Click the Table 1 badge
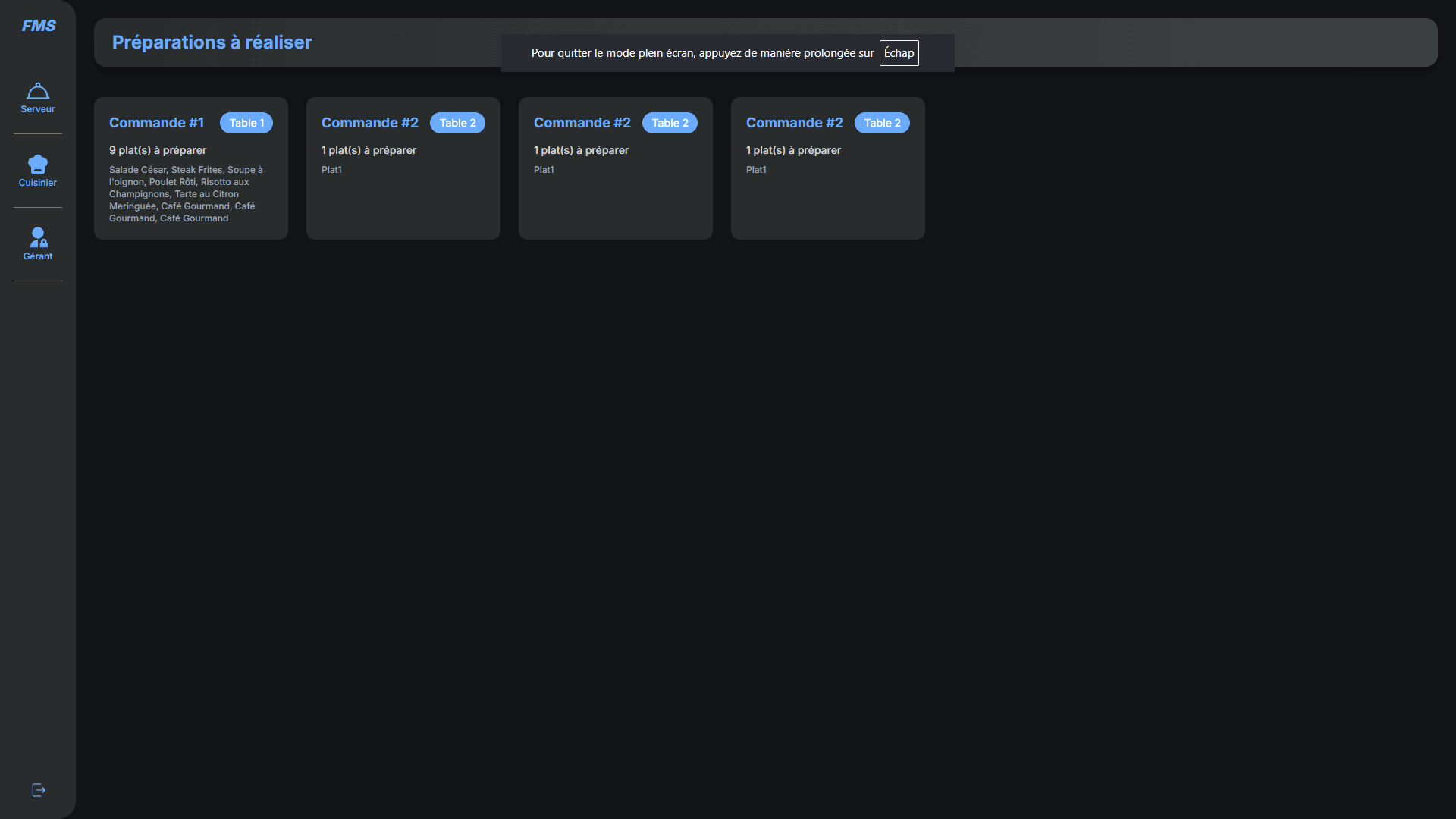Screen dimensions: 1456x819 (246, 123)
